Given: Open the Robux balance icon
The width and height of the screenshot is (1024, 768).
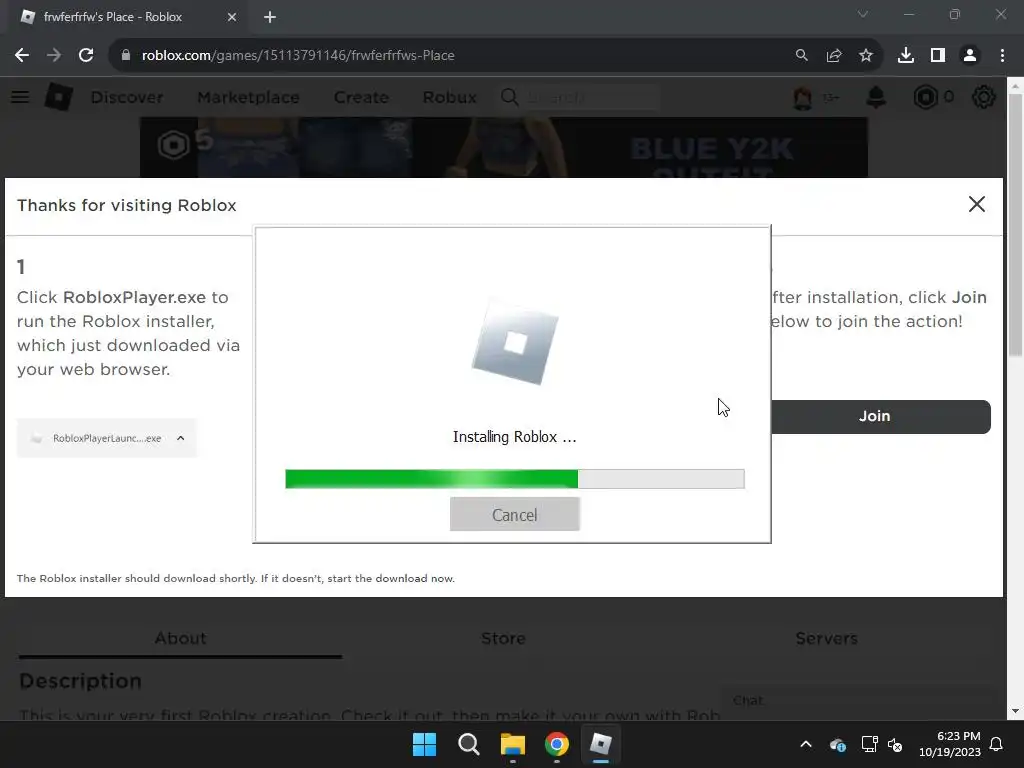Looking at the screenshot, I should [925, 97].
